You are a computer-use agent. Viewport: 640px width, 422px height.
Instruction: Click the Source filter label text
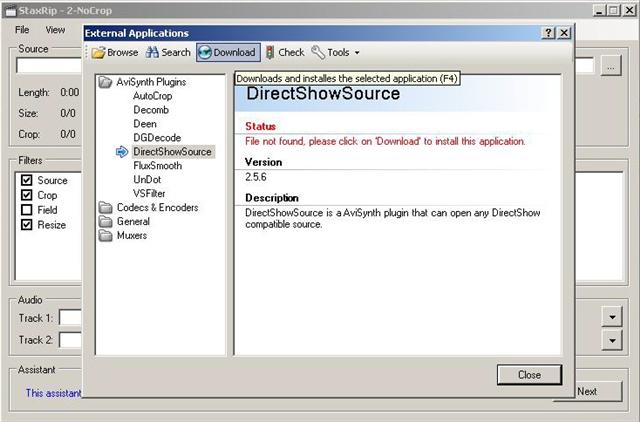[52, 180]
